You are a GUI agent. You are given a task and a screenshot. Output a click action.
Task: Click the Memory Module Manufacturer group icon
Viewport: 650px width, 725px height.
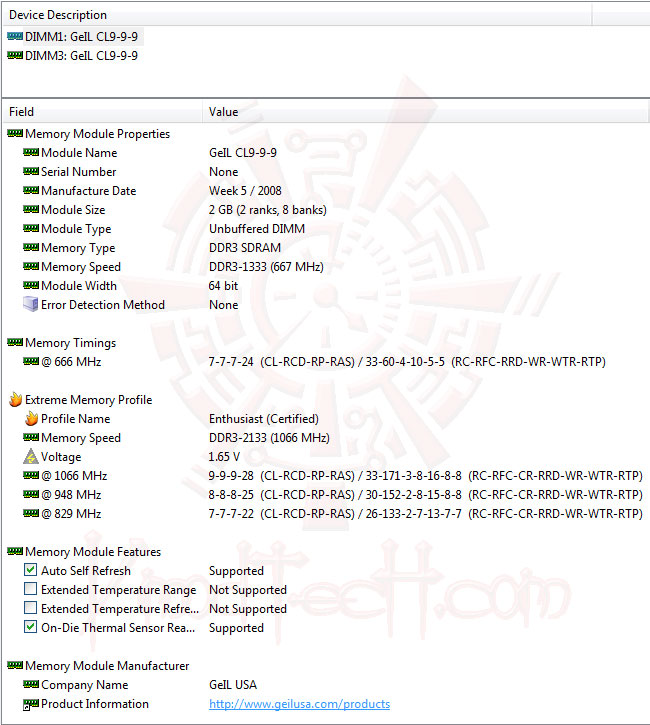tap(15, 665)
